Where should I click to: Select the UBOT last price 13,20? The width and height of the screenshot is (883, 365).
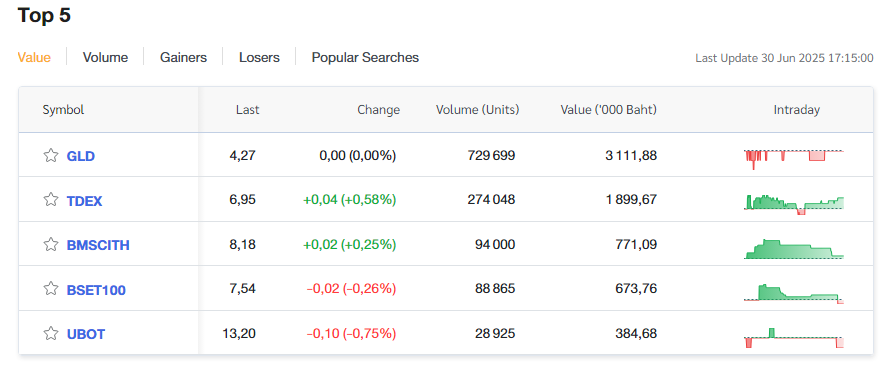coord(239,333)
